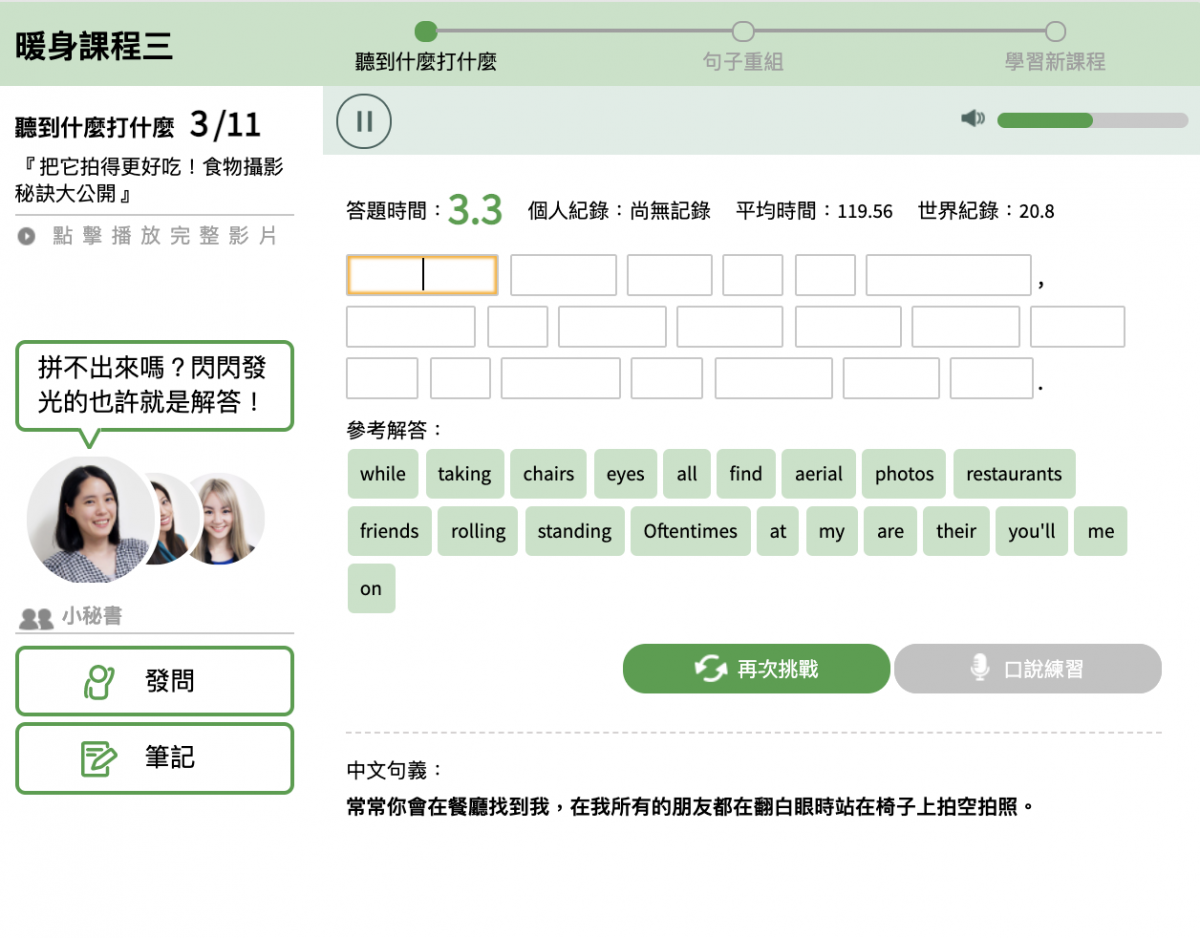
Task: Choose the word chip 'at'
Action: pos(778,531)
